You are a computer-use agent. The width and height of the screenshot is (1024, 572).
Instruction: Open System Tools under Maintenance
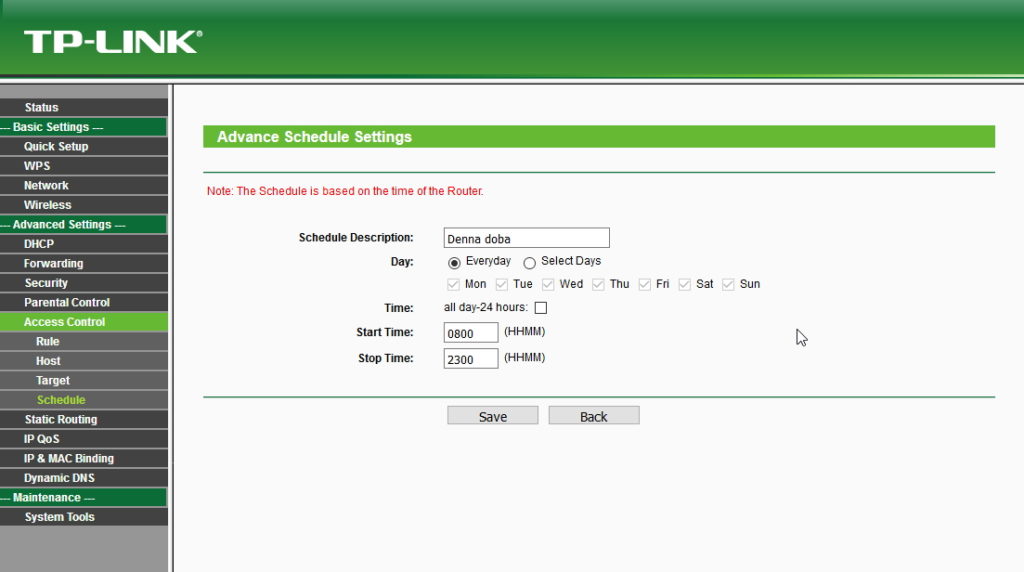(x=60, y=517)
